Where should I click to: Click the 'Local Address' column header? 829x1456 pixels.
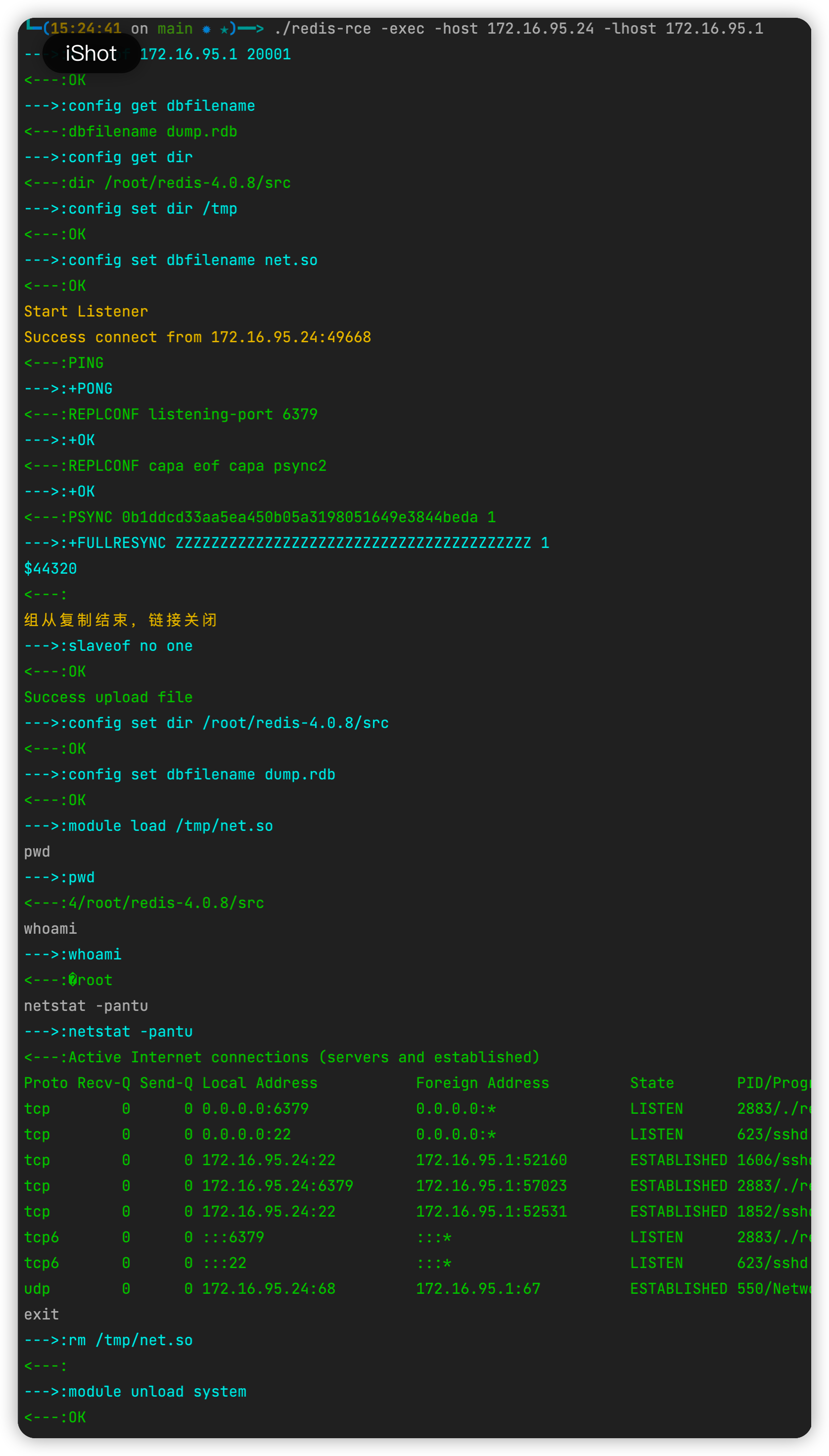pos(260,1082)
